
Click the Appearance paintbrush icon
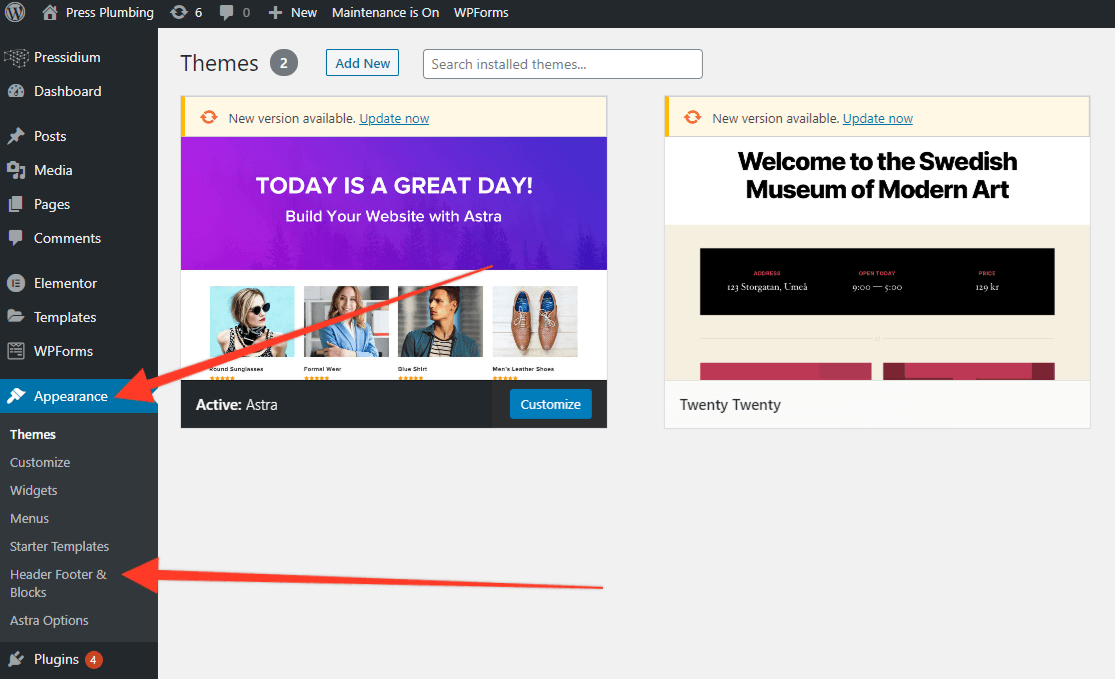click(16, 396)
